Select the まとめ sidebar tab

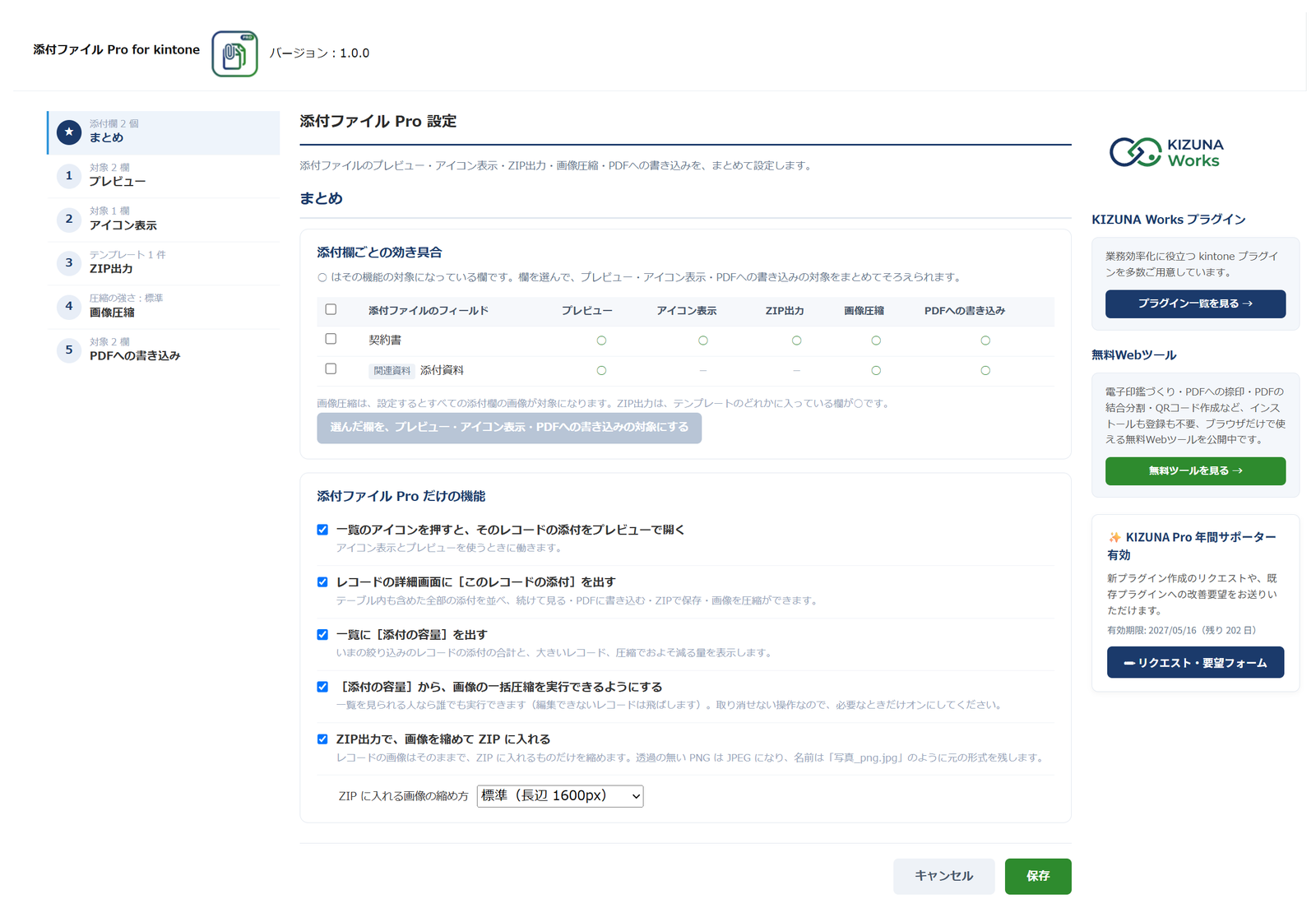(164, 132)
